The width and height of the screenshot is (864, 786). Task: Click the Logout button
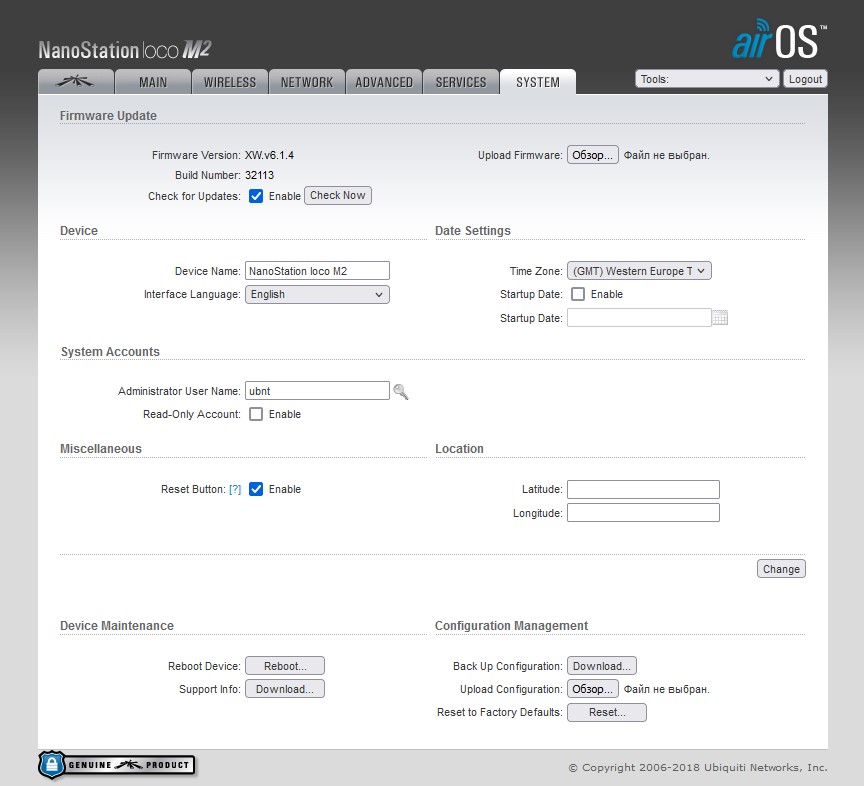click(x=805, y=79)
